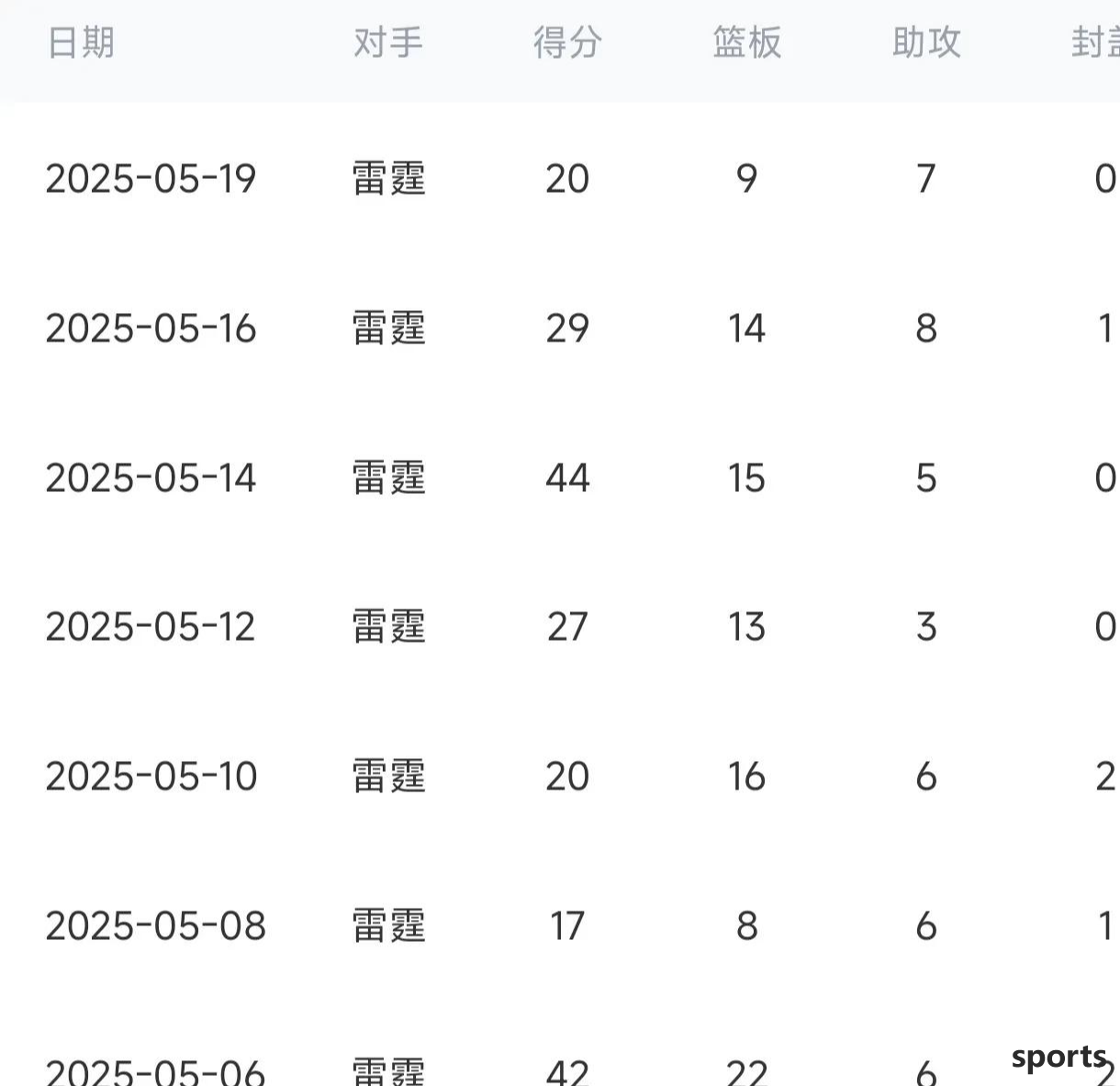Click the 15 rebounds cell on 05-14
1120x1086 pixels.
(746, 477)
